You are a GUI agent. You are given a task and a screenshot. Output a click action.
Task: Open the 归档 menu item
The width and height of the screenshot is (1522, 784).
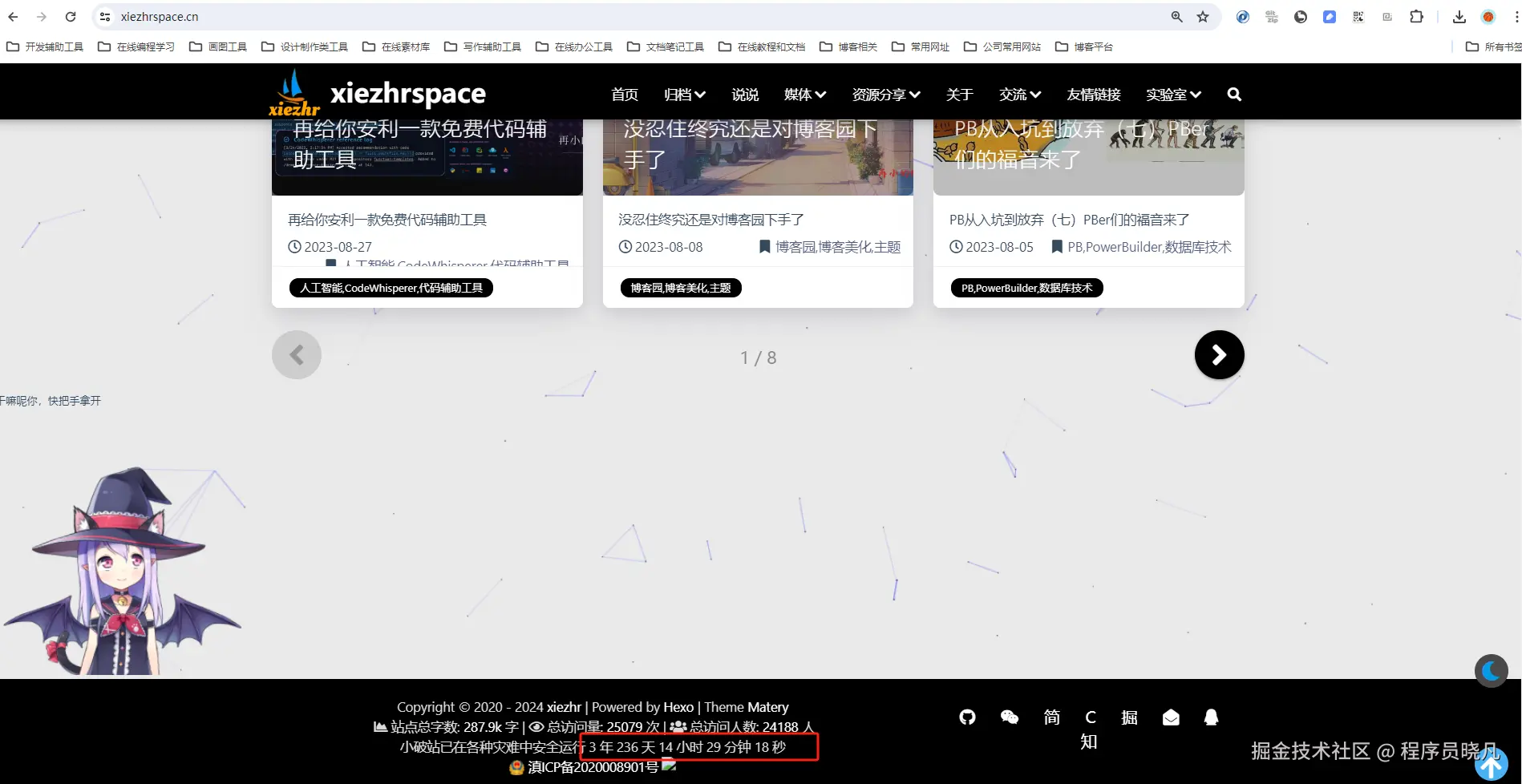pyautogui.click(x=683, y=94)
